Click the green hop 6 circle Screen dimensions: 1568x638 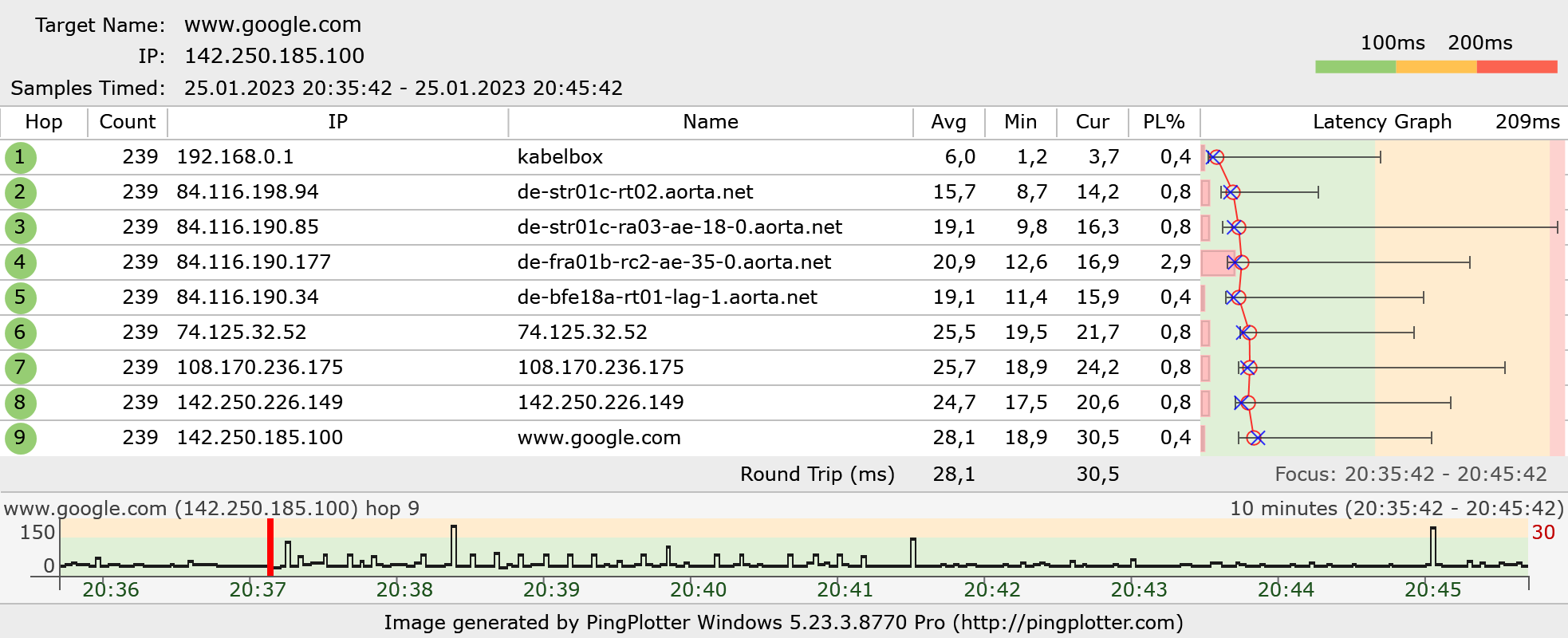(20, 333)
